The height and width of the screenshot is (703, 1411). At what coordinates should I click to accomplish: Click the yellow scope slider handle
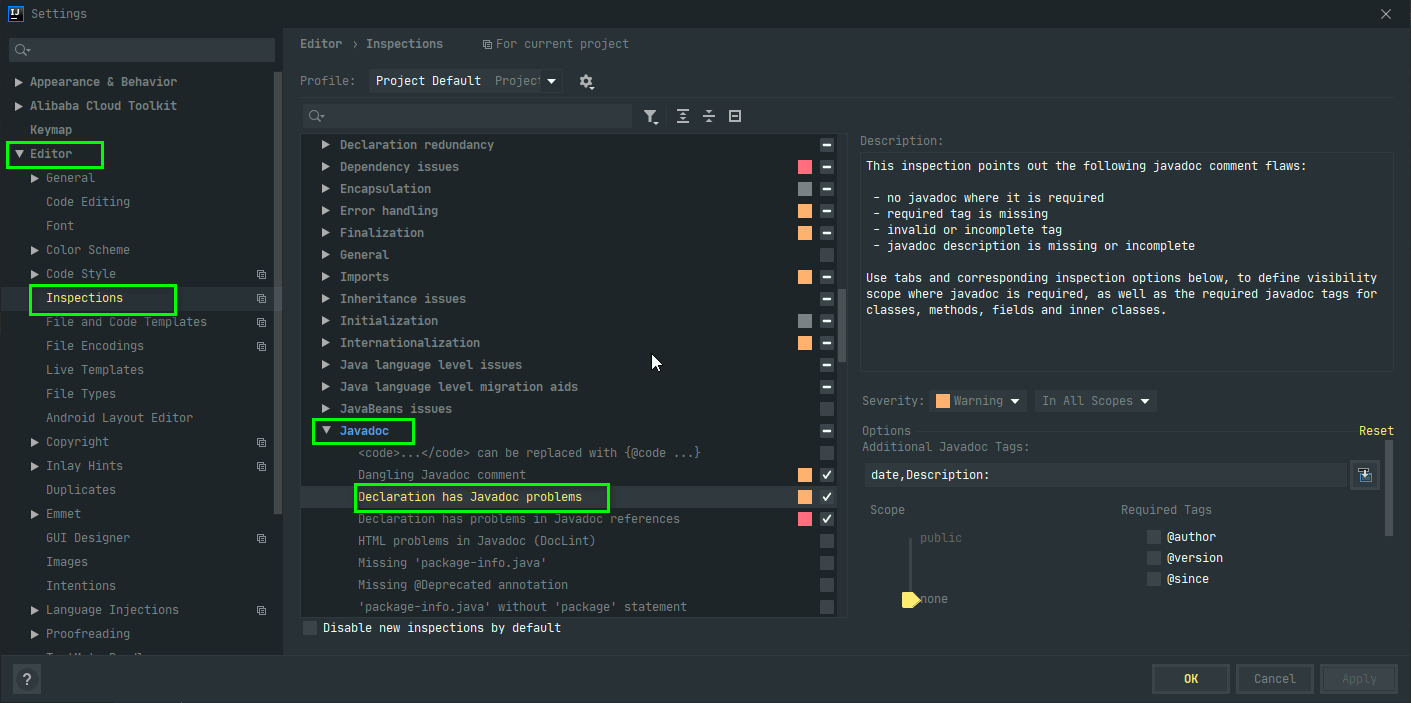910,599
